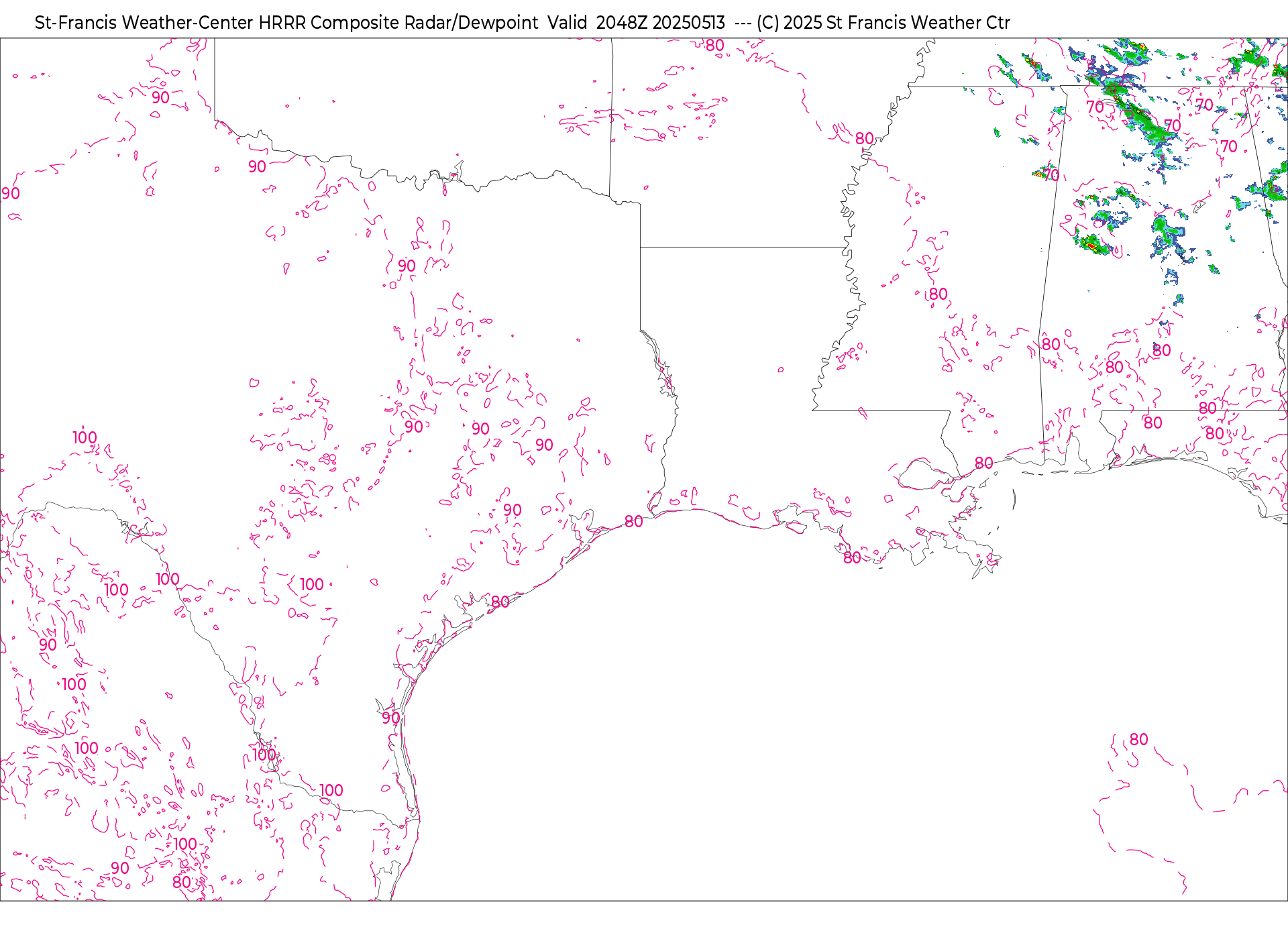This screenshot has width=1288, height=939.
Task: Click the '90' label cut by the map's left edge
Action: 11,194
